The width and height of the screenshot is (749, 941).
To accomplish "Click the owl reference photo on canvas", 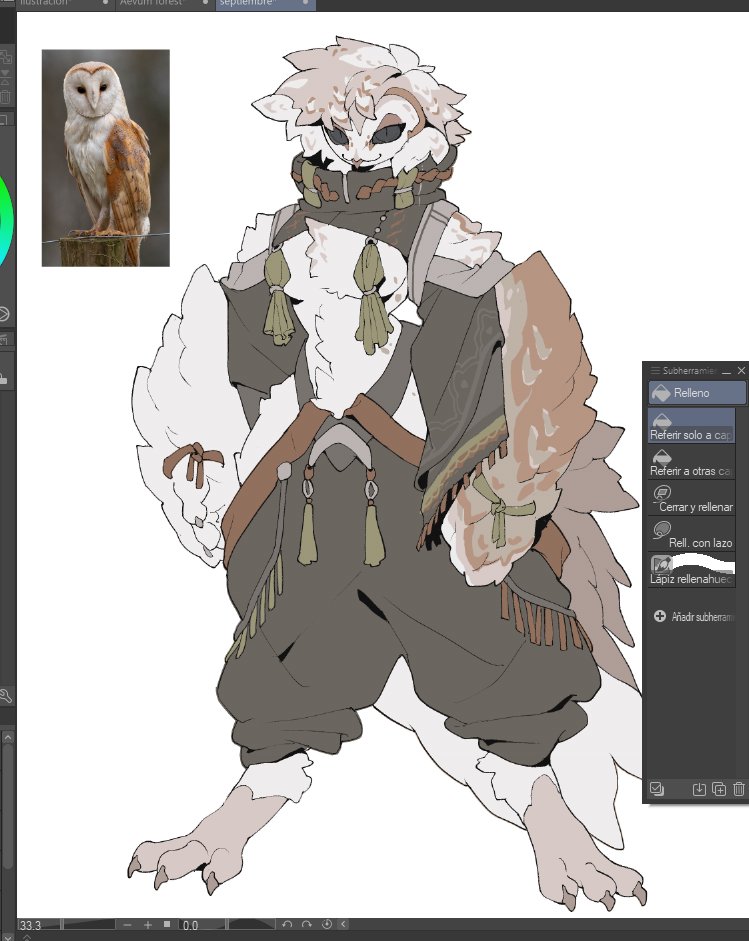I will click(106, 158).
